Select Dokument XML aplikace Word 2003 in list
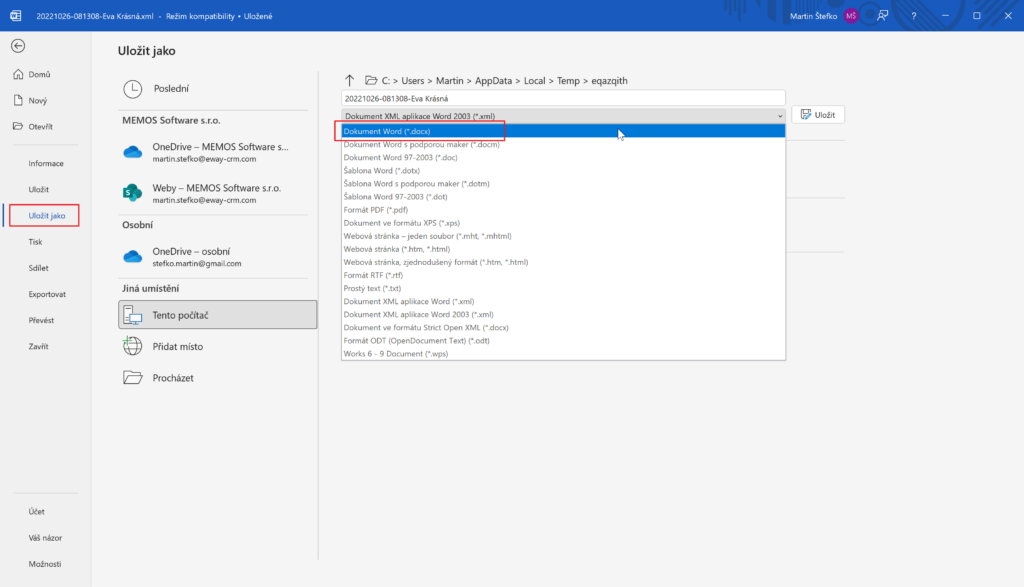This screenshot has height=587, width=1024. 563,314
